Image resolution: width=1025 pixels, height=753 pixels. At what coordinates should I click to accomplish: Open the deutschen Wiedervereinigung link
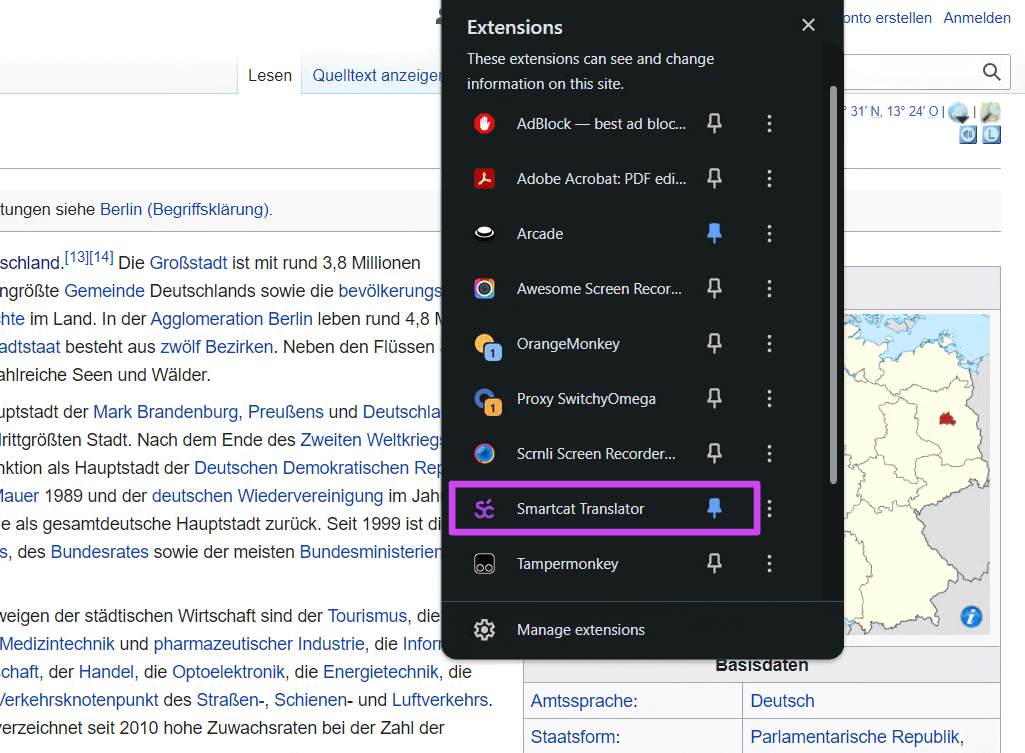click(267, 495)
